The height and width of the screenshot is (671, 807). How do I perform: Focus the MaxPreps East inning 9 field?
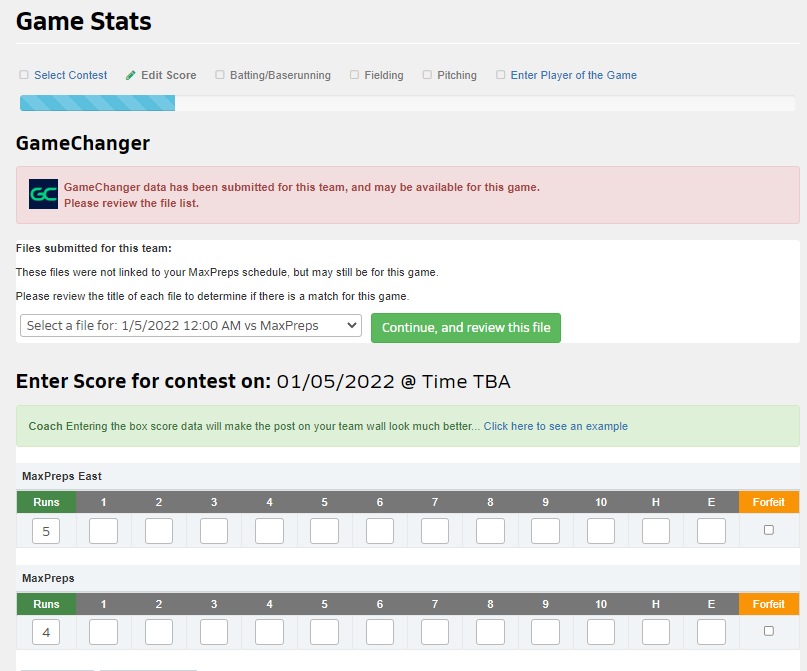click(546, 531)
